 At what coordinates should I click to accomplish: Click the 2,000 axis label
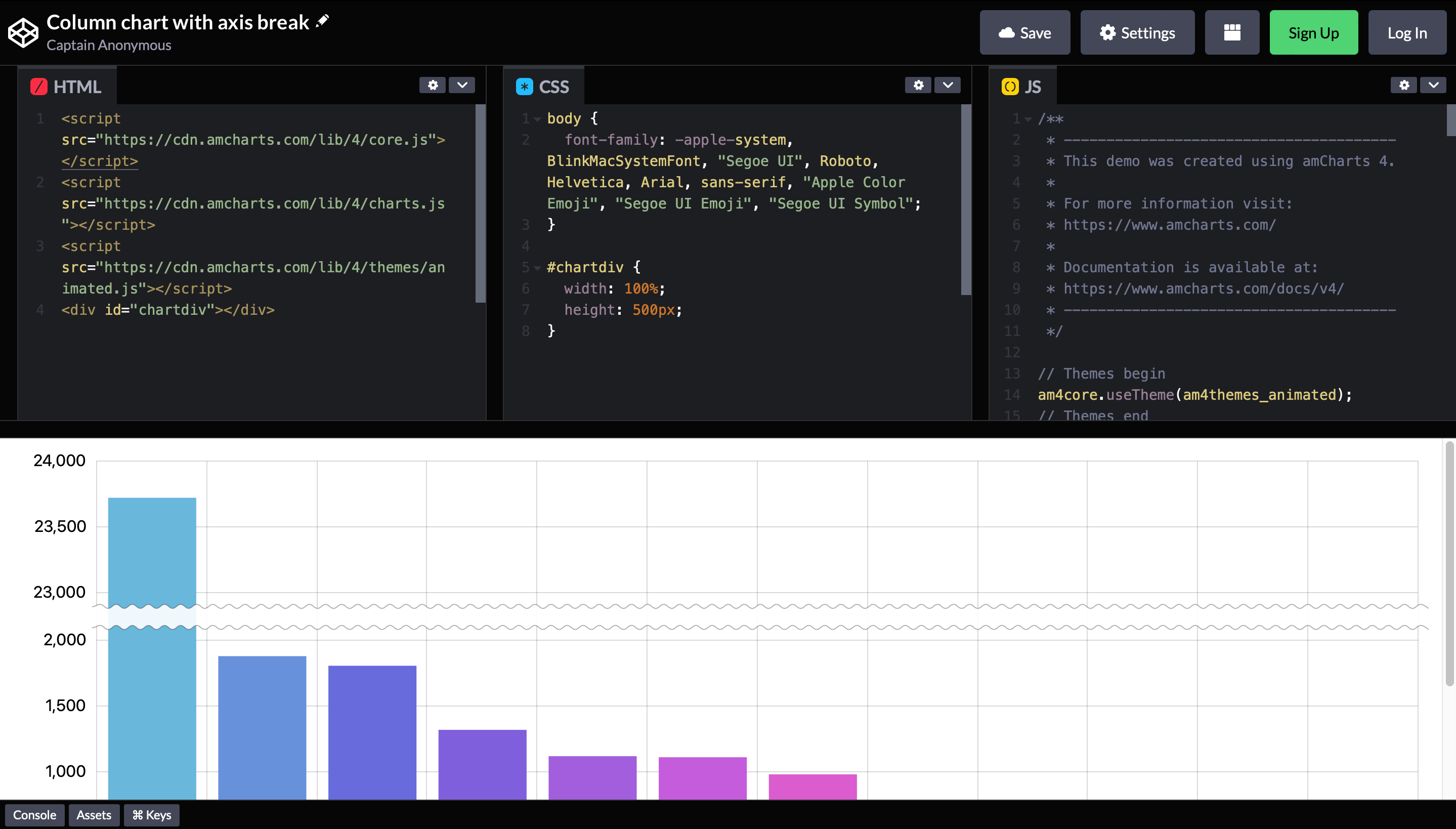coord(65,639)
